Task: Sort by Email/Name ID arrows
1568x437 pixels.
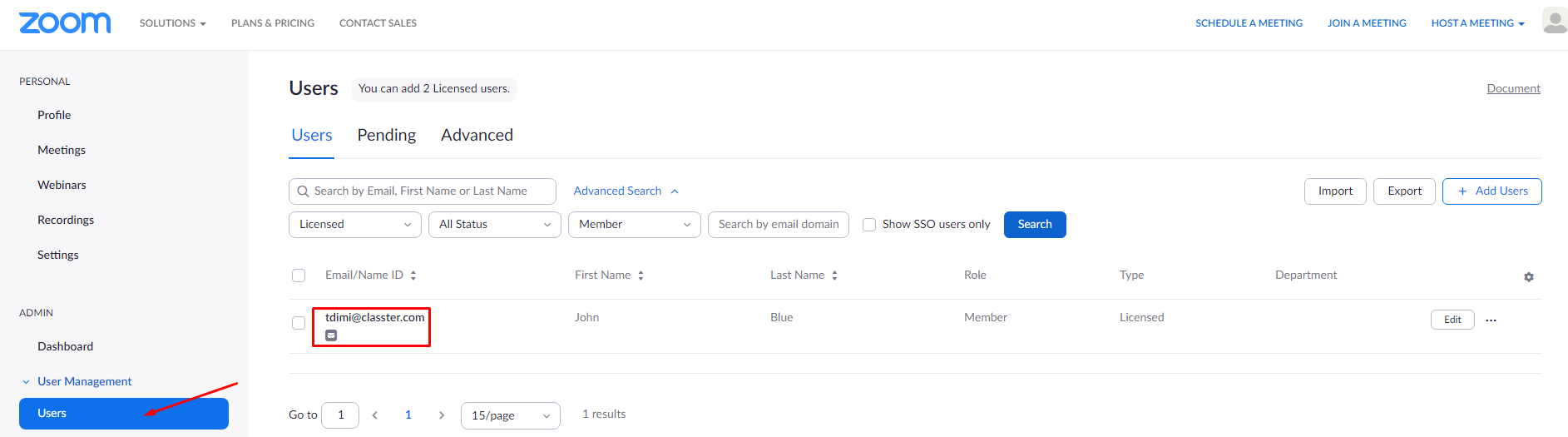Action: [413, 276]
